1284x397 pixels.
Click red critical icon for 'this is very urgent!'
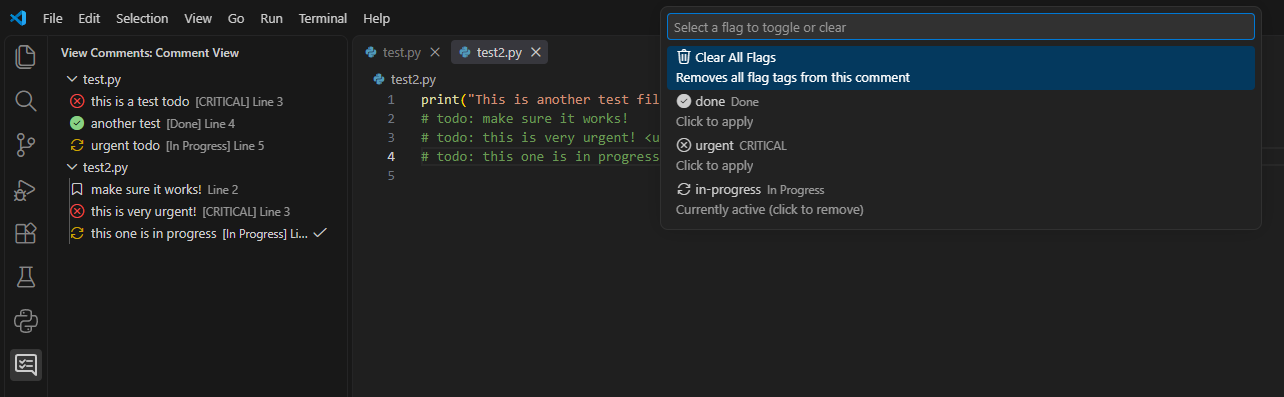pyautogui.click(x=77, y=211)
